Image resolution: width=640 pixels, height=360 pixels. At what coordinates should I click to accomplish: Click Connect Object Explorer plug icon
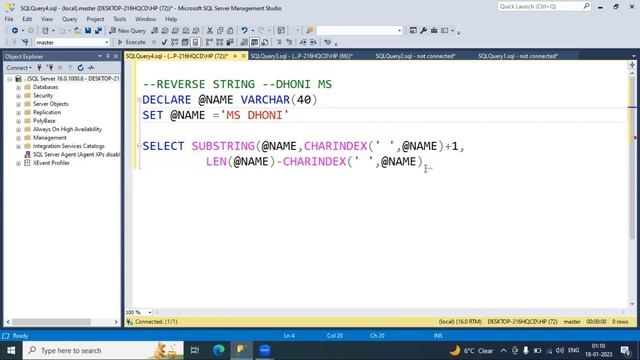point(40,68)
